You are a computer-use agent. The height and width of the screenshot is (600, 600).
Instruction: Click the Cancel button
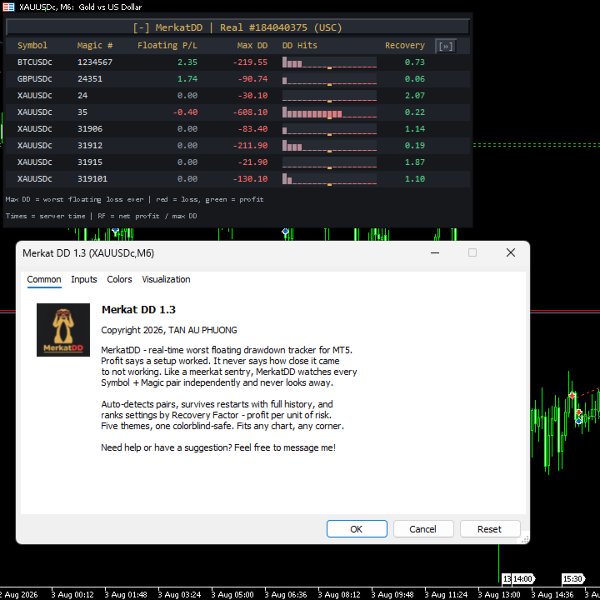[423, 529]
